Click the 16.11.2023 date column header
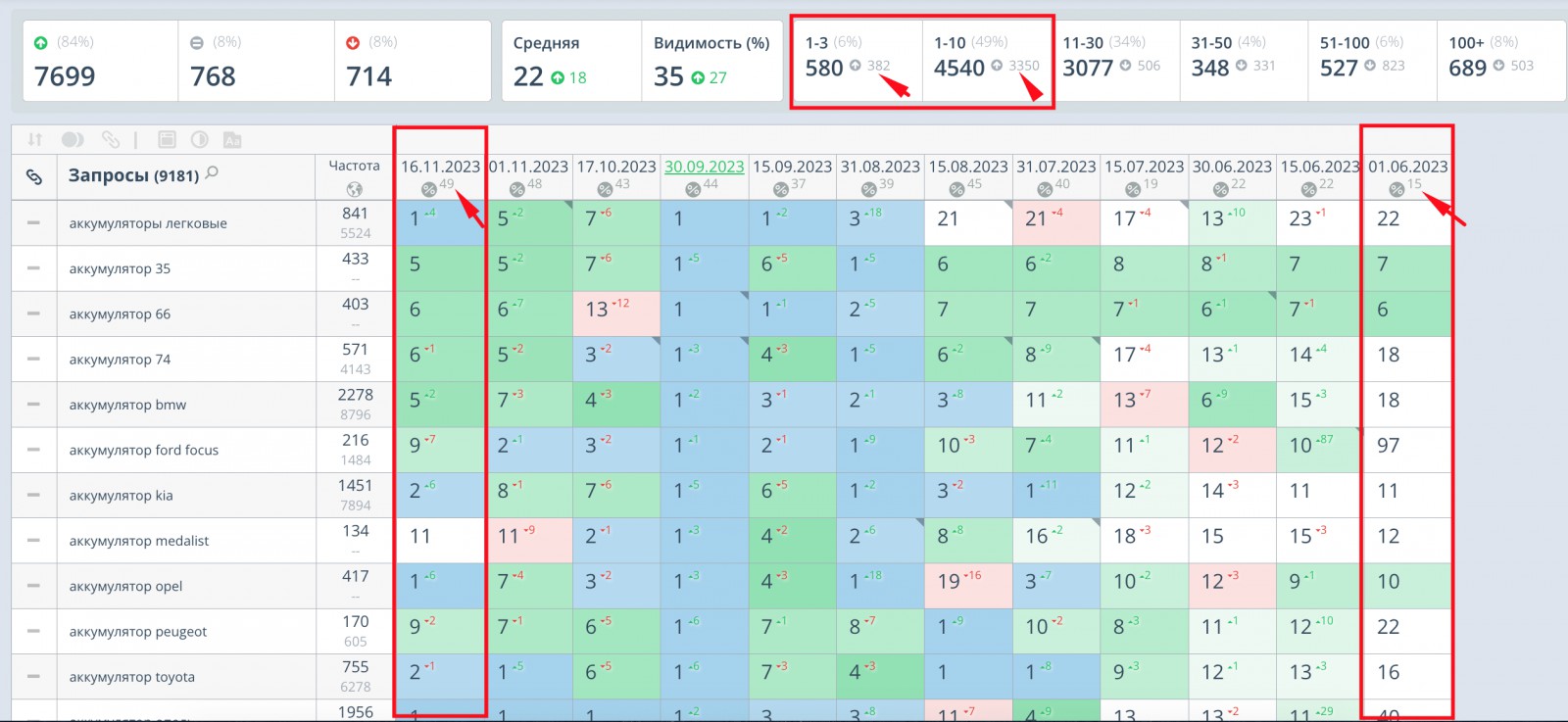The width and height of the screenshot is (1568, 722). point(440,167)
